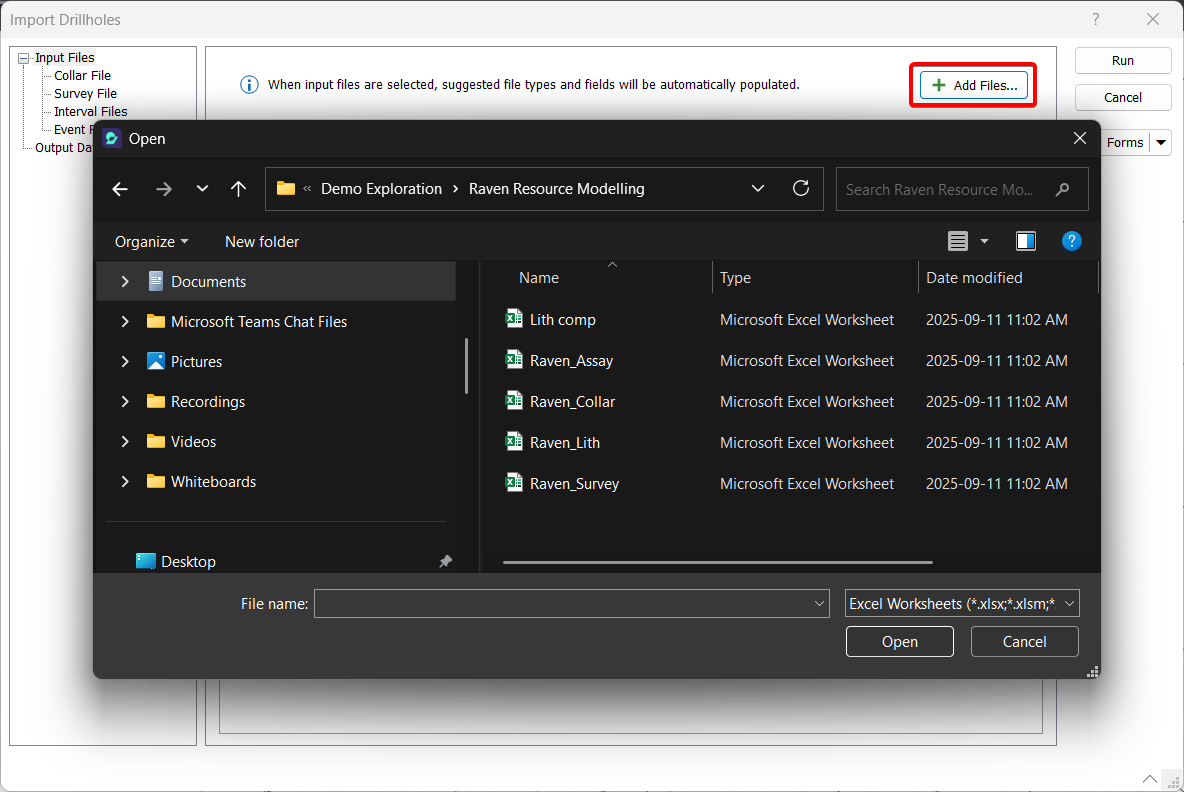Screen dimensions: 1184x792
Task: Toggle the preview pane icon
Action: [1026, 241]
